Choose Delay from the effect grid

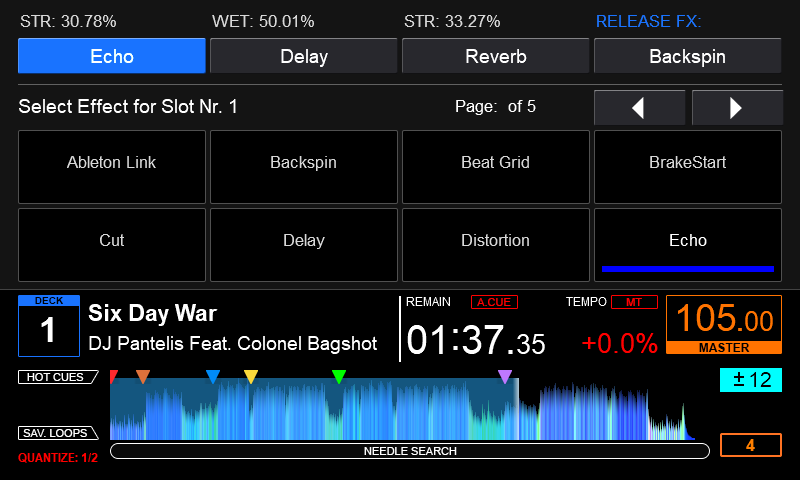[x=304, y=245]
